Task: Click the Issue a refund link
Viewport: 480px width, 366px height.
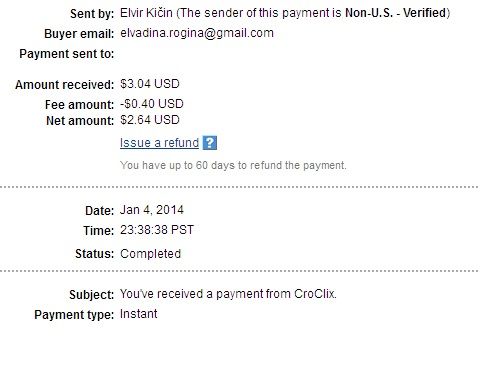Action: click(x=159, y=143)
